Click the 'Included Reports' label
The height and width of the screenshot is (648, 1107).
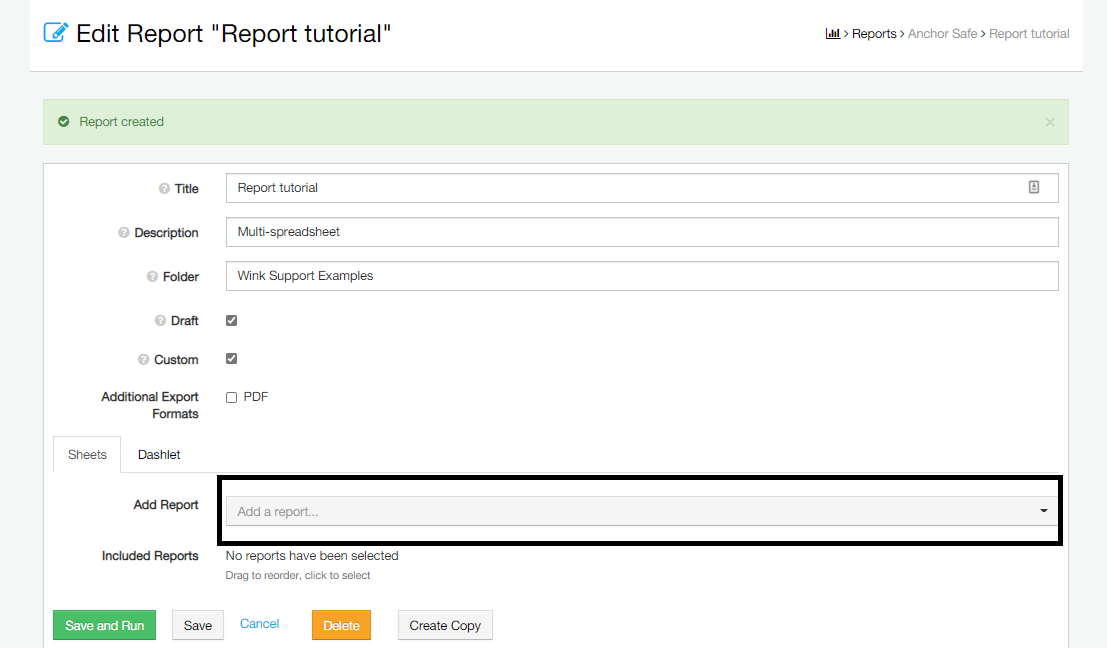click(150, 556)
